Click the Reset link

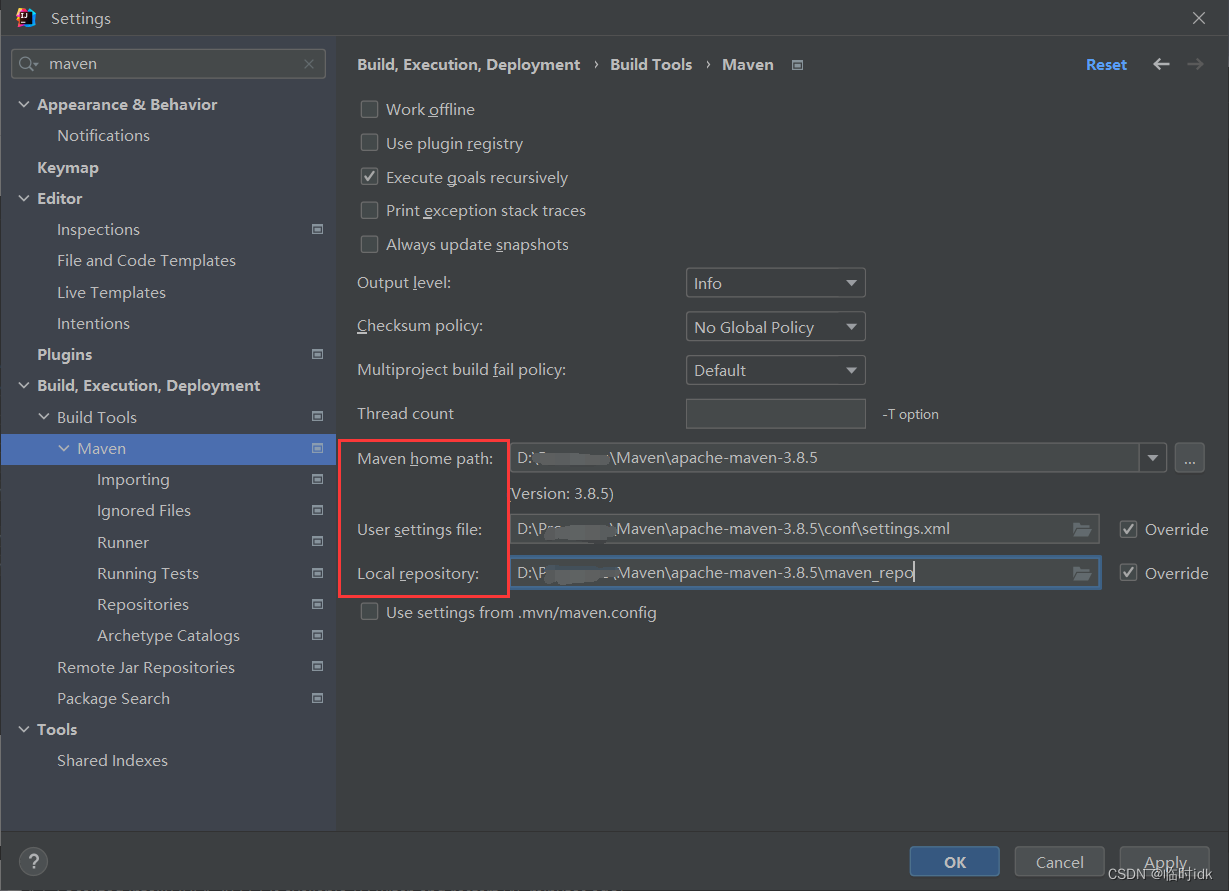point(1106,64)
